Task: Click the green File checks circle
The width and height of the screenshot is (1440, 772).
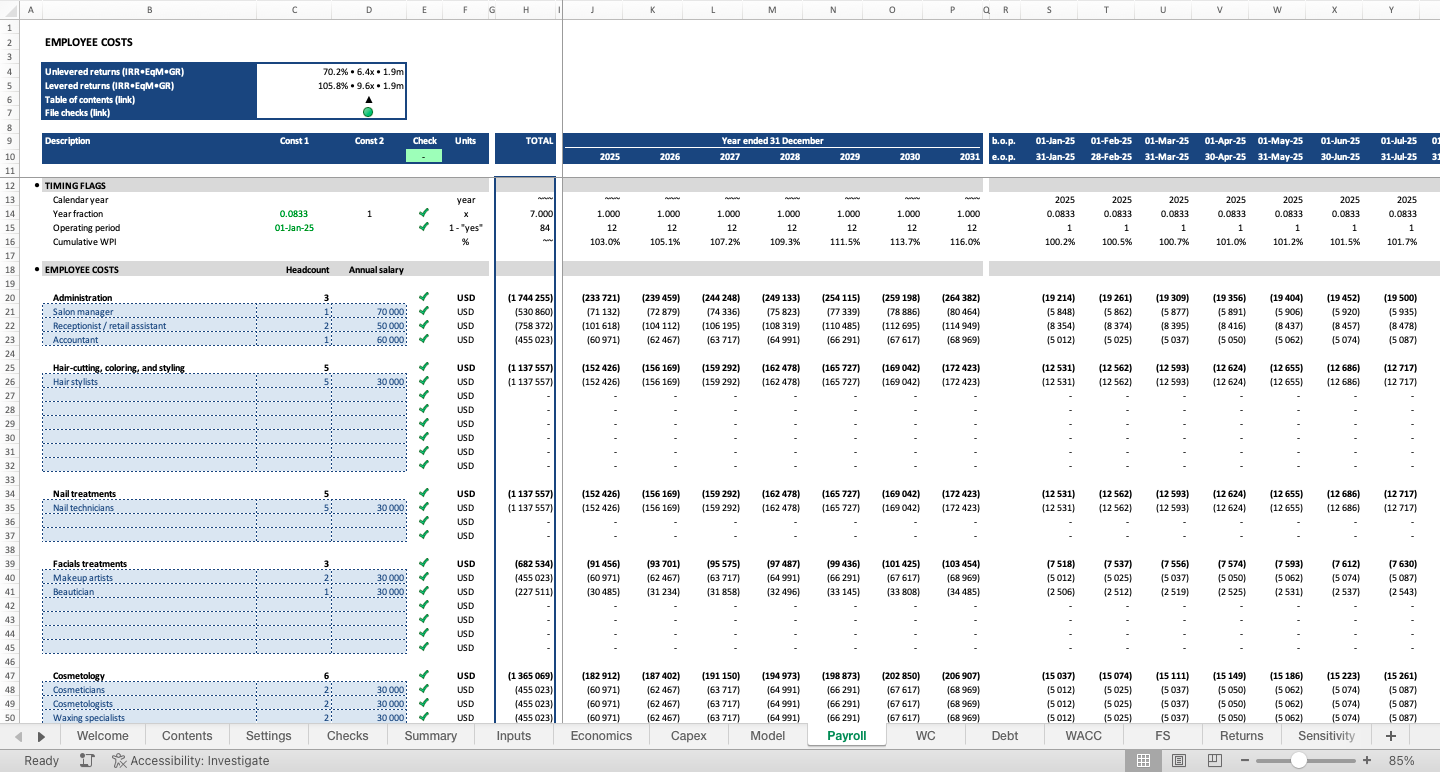Action: tap(368, 112)
